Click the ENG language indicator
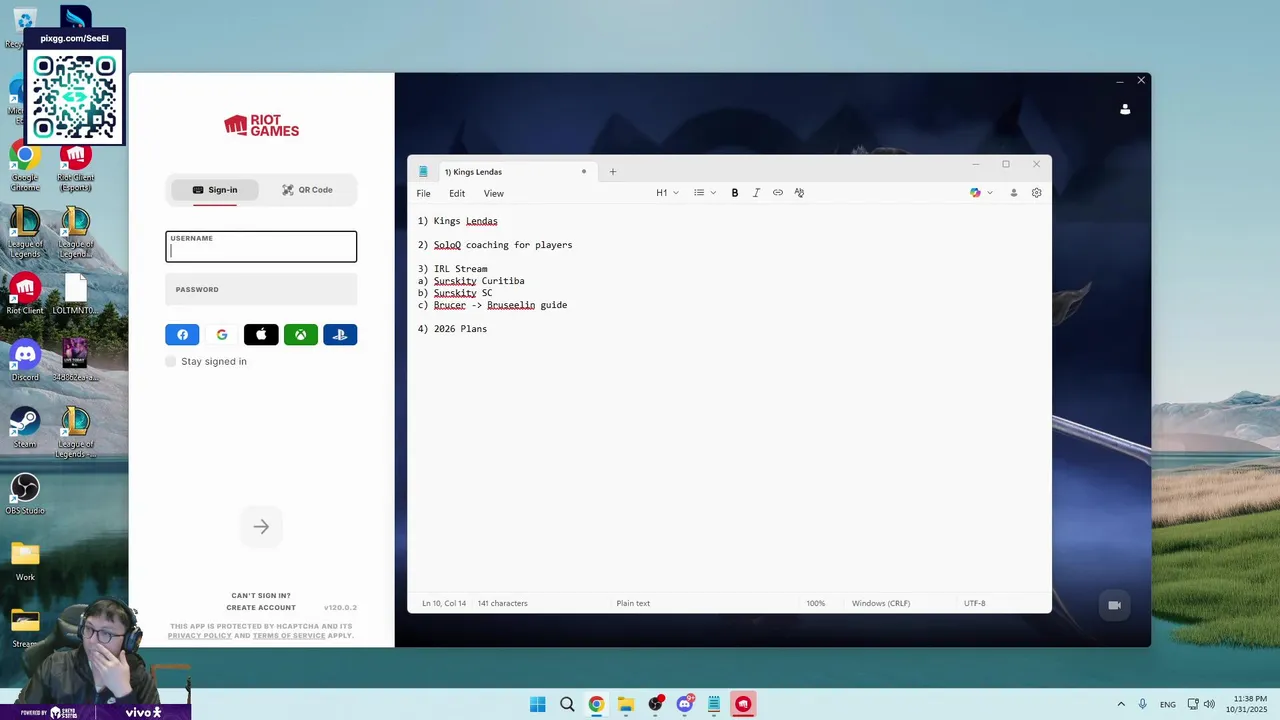The width and height of the screenshot is (1280, 720). 1168,705
